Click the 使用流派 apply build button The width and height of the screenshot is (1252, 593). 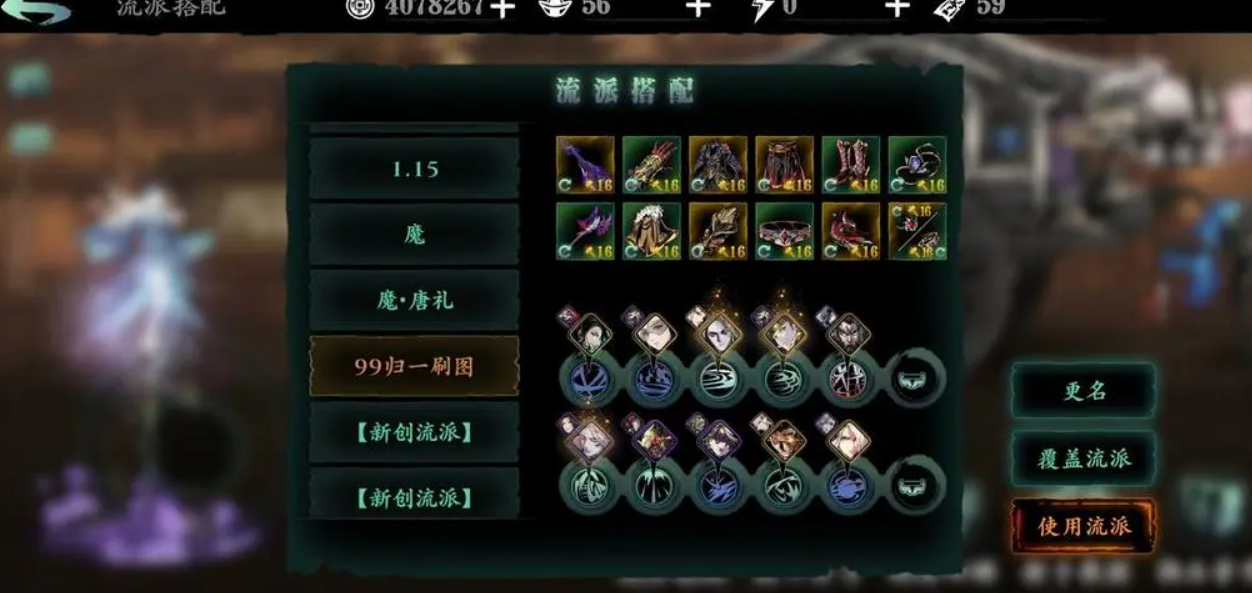pos(1084,526)
